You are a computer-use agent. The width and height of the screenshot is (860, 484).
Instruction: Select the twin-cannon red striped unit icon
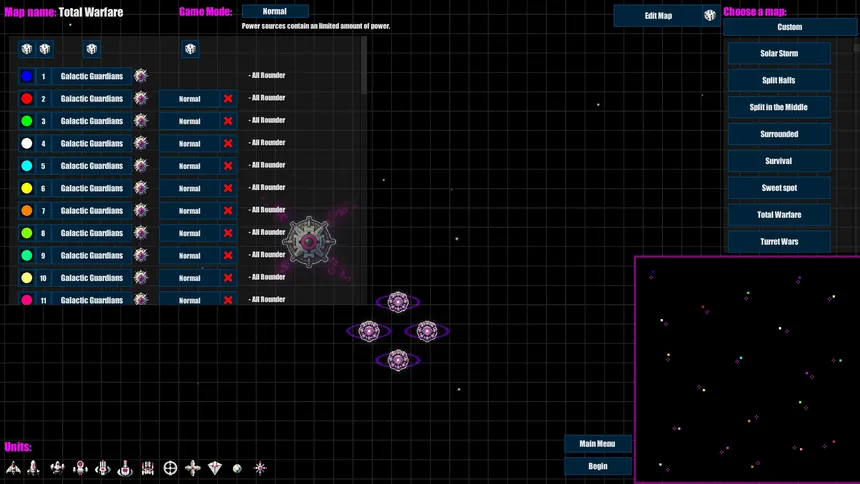[x=148, y=468]
